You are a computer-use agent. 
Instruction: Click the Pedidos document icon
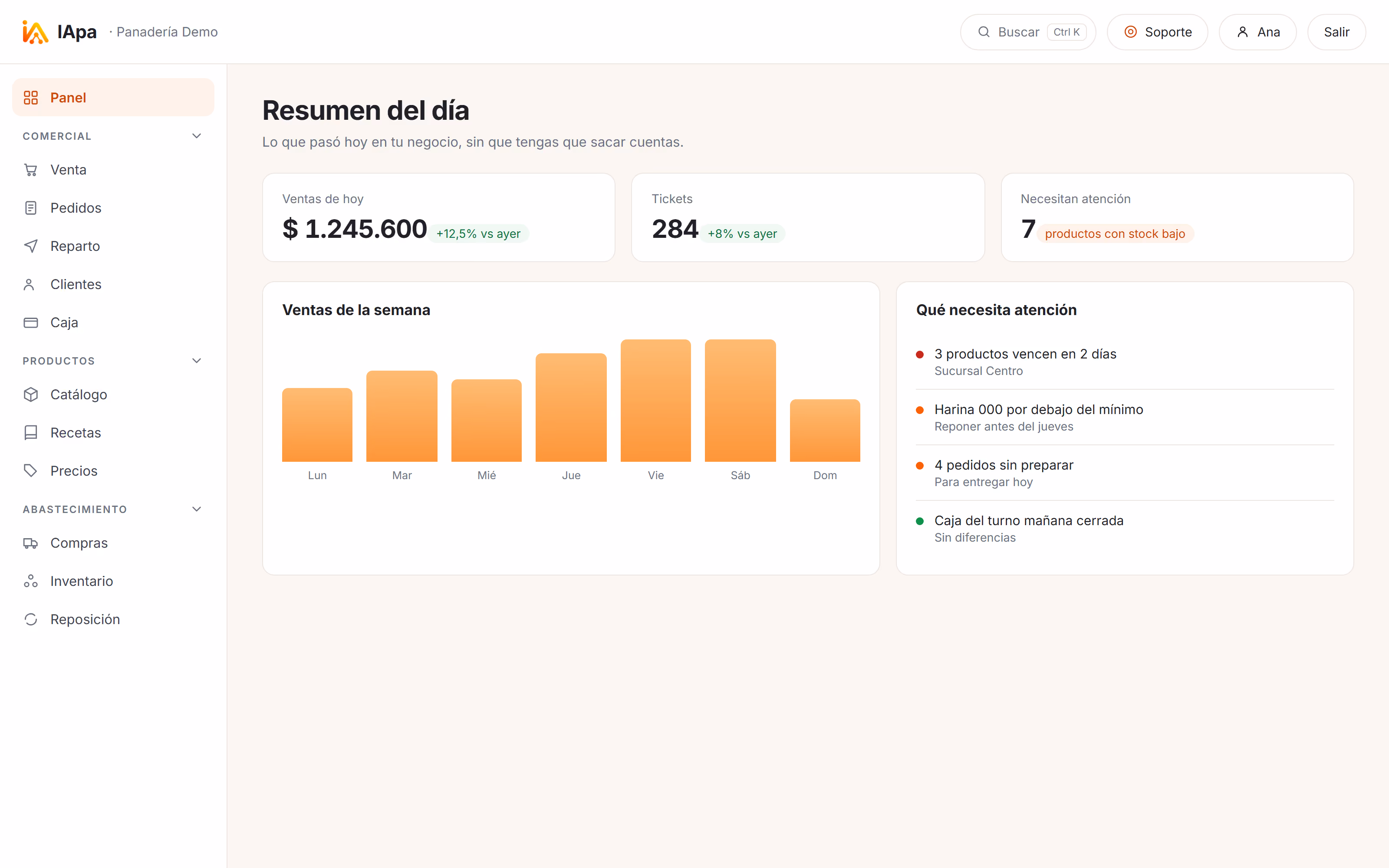point(30,208)
